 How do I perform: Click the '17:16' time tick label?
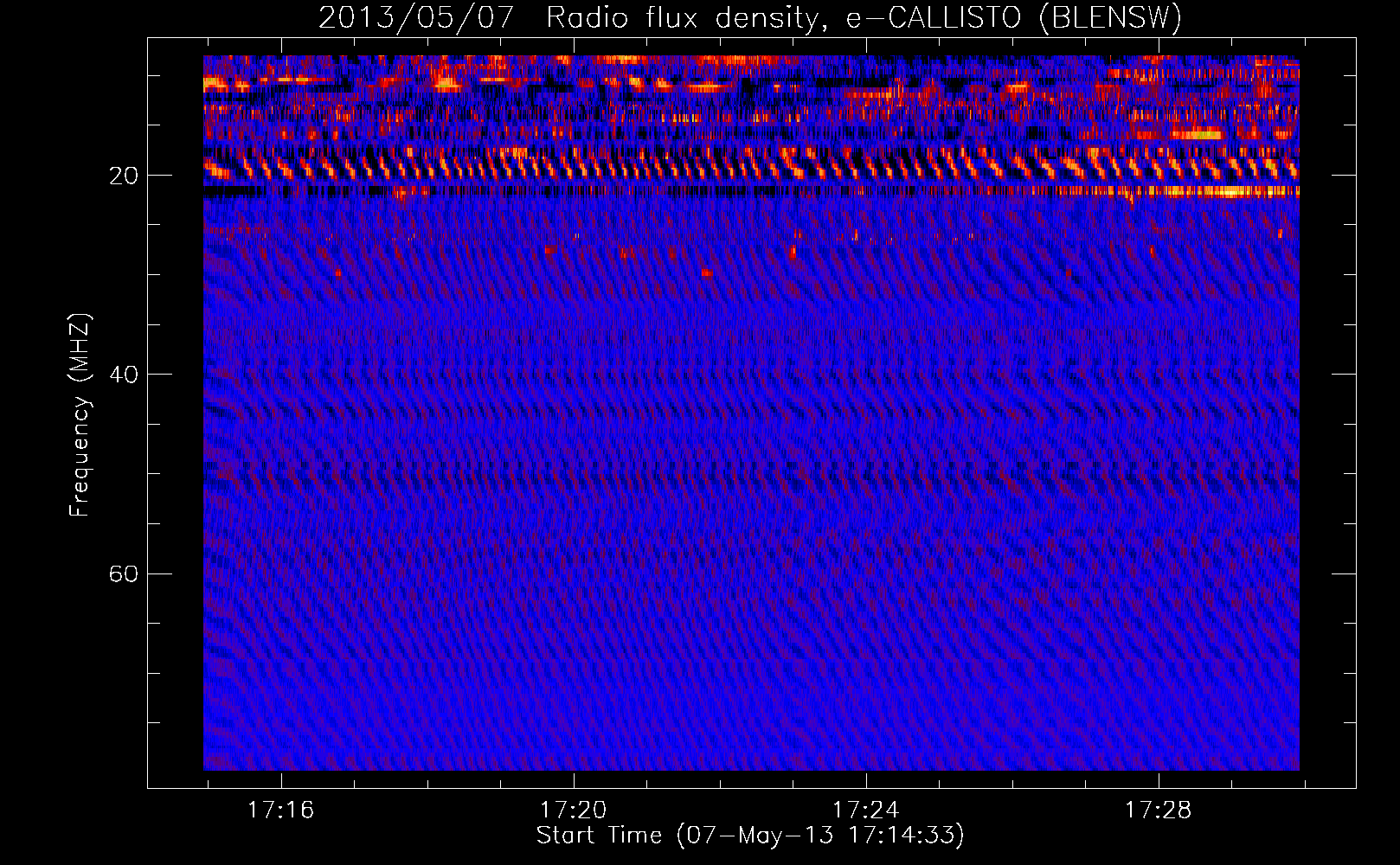coord(281,811)
